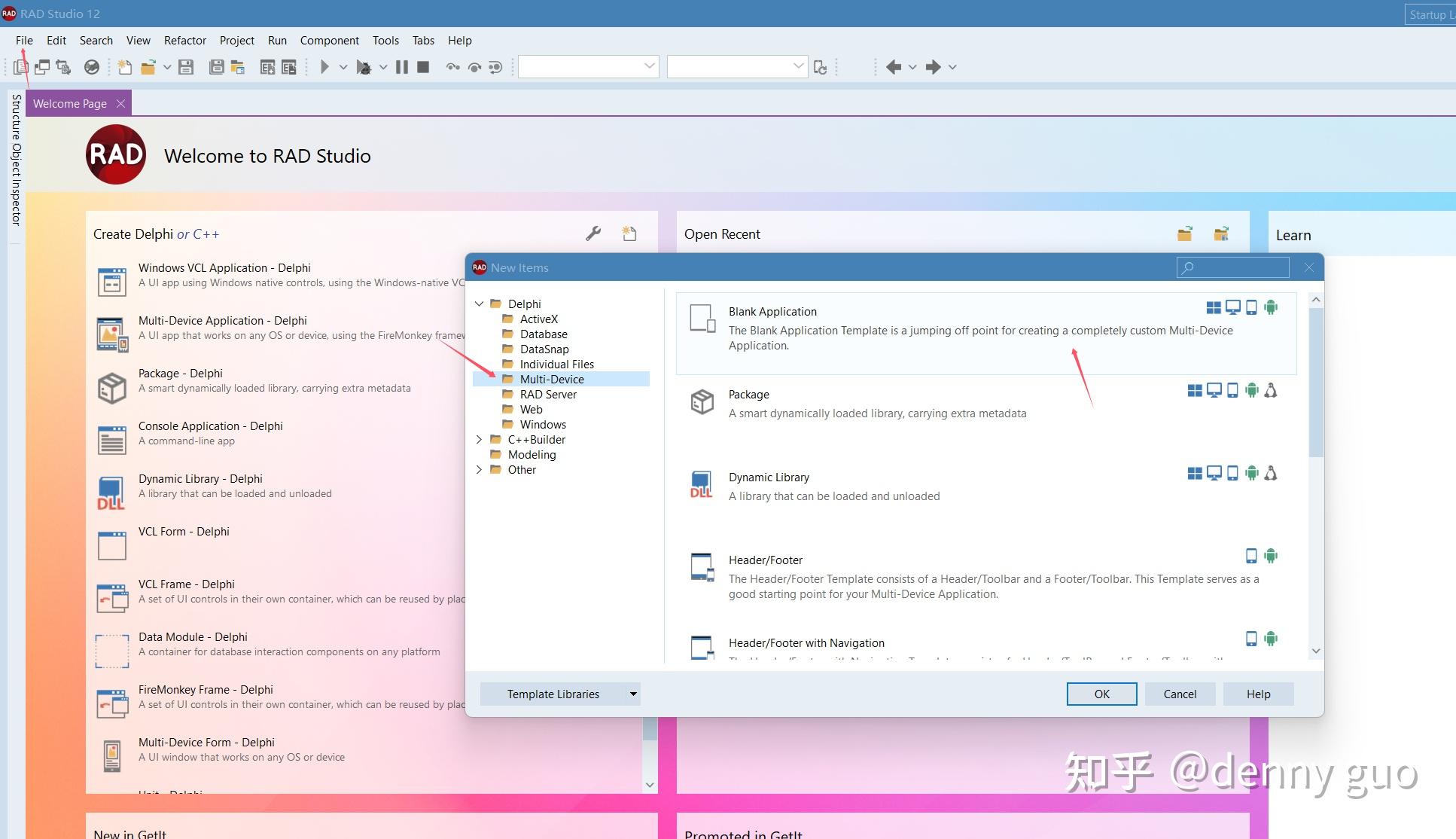This screenshot has height=839, width=1456.
Task: Cancel the New Items dialog
Action: 1179,694
